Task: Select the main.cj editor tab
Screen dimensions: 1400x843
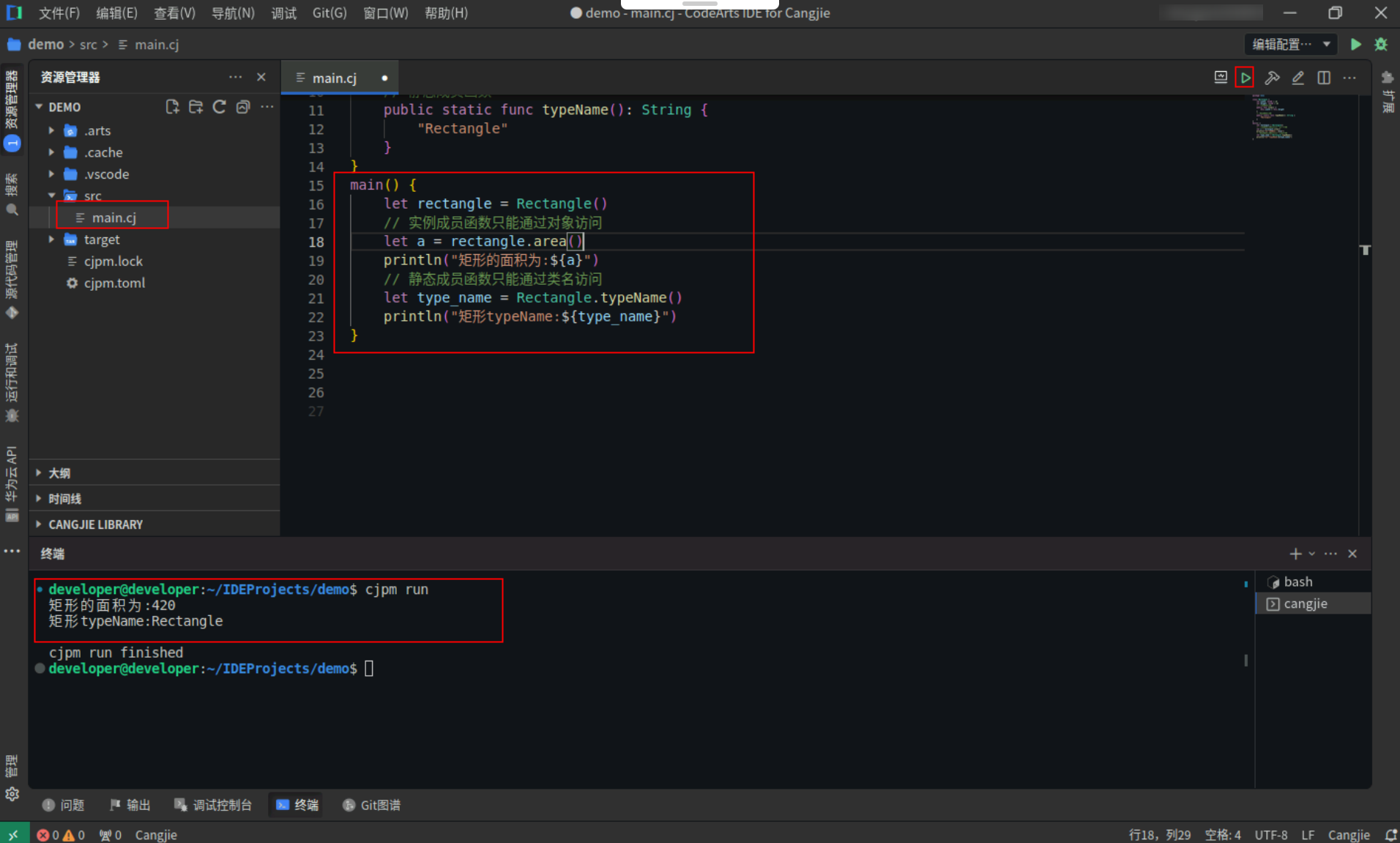Action: (340, 78)
